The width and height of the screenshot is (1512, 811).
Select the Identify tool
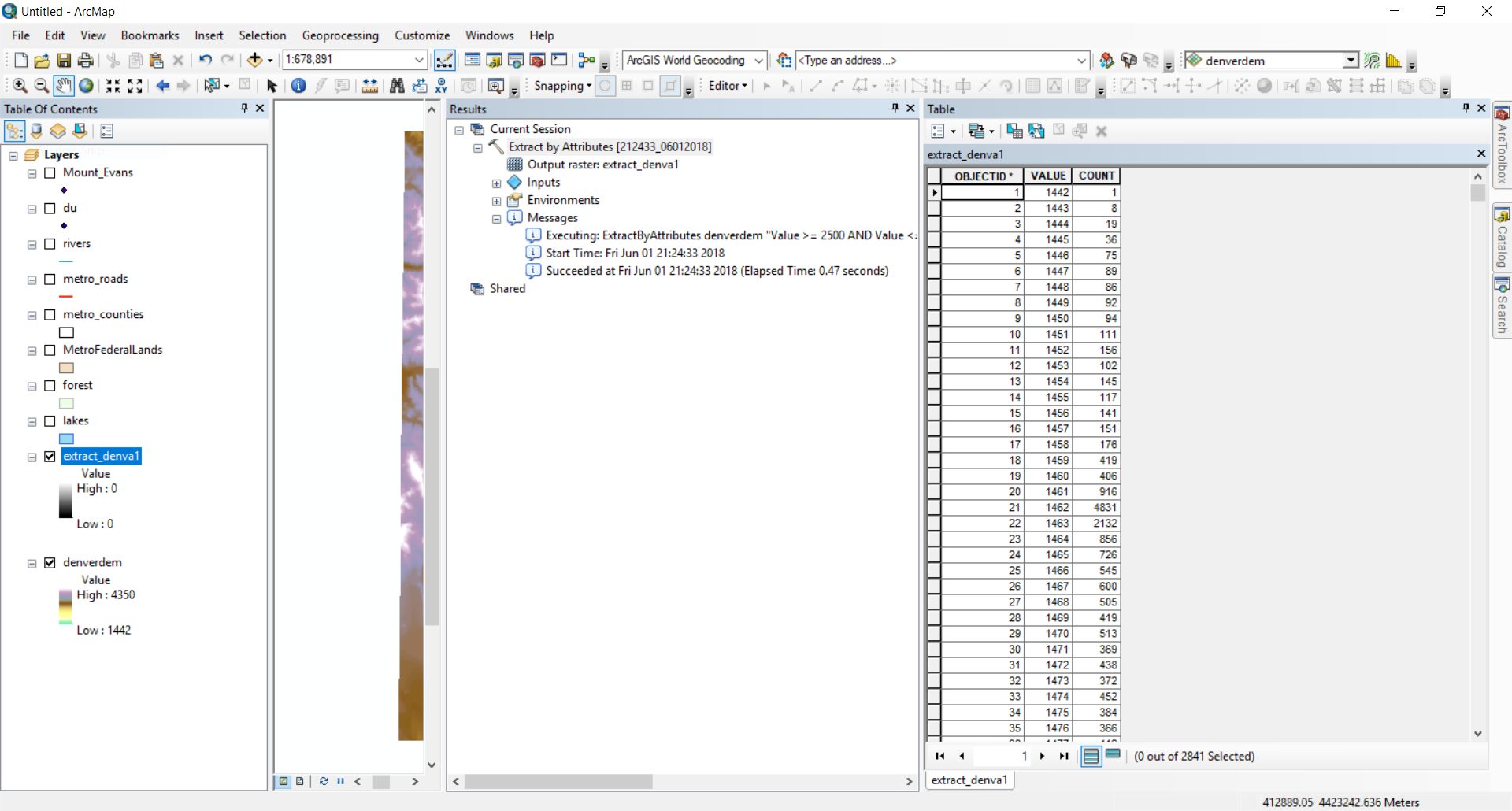pyautogui.click(x=298, y=86)
